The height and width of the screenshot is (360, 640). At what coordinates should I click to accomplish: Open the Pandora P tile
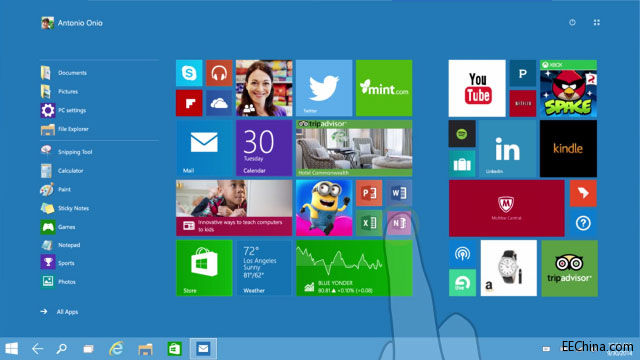click(523, 73)
